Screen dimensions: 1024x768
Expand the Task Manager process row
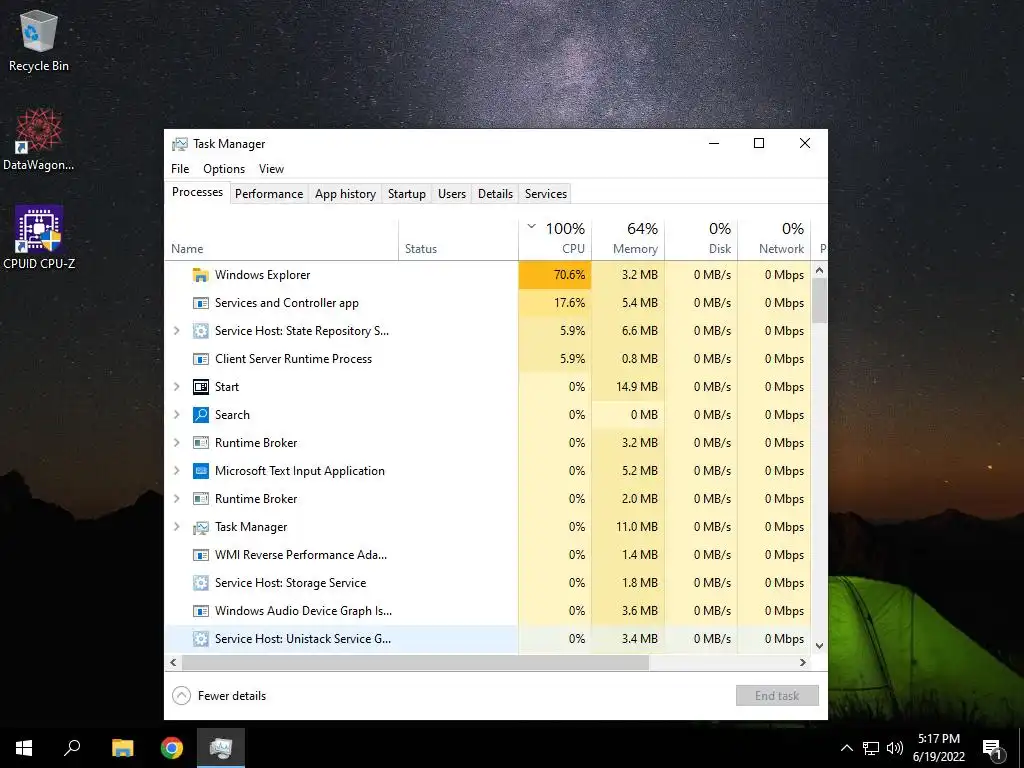pos(176,527)
